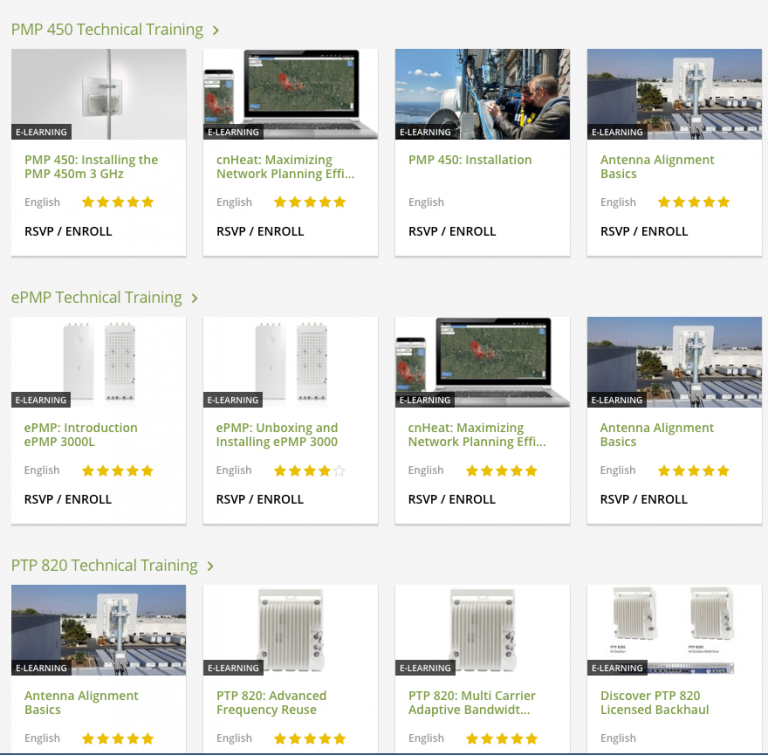Expand the chevron next to PMP 450 Technical Training
768x755 pixels.
point(216,31)
